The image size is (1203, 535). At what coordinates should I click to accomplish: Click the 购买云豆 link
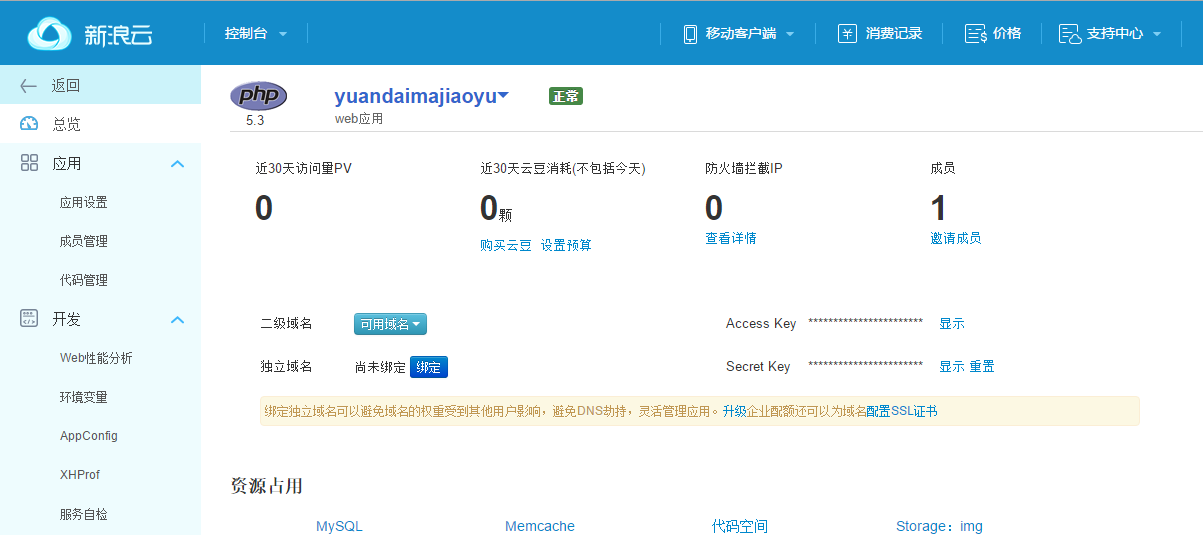pos(506,245)
